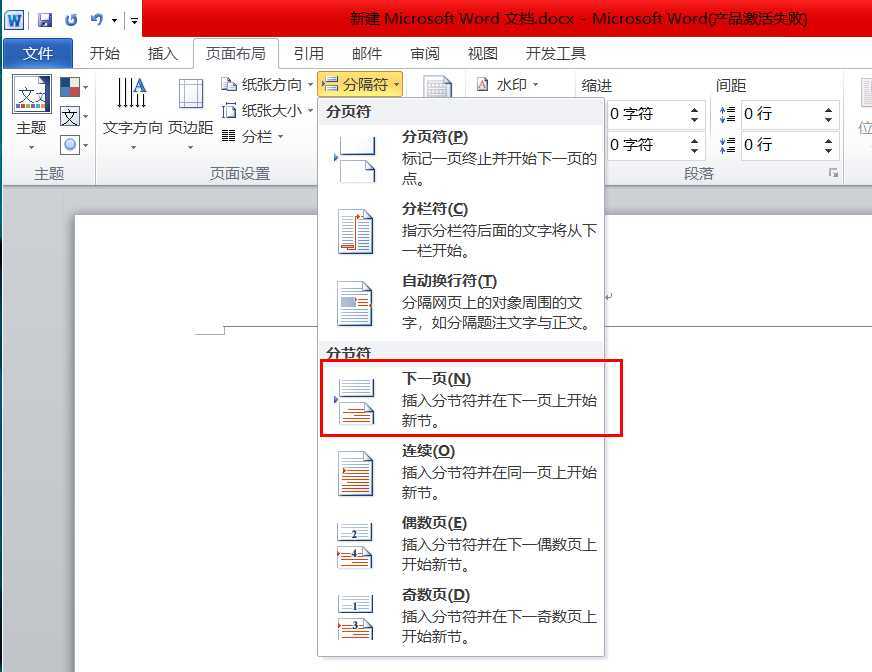The height and width of the screenshot is (672, 872).
Task: Switch to the 审阅 (Review) tab
Action: tap(425, 53)
